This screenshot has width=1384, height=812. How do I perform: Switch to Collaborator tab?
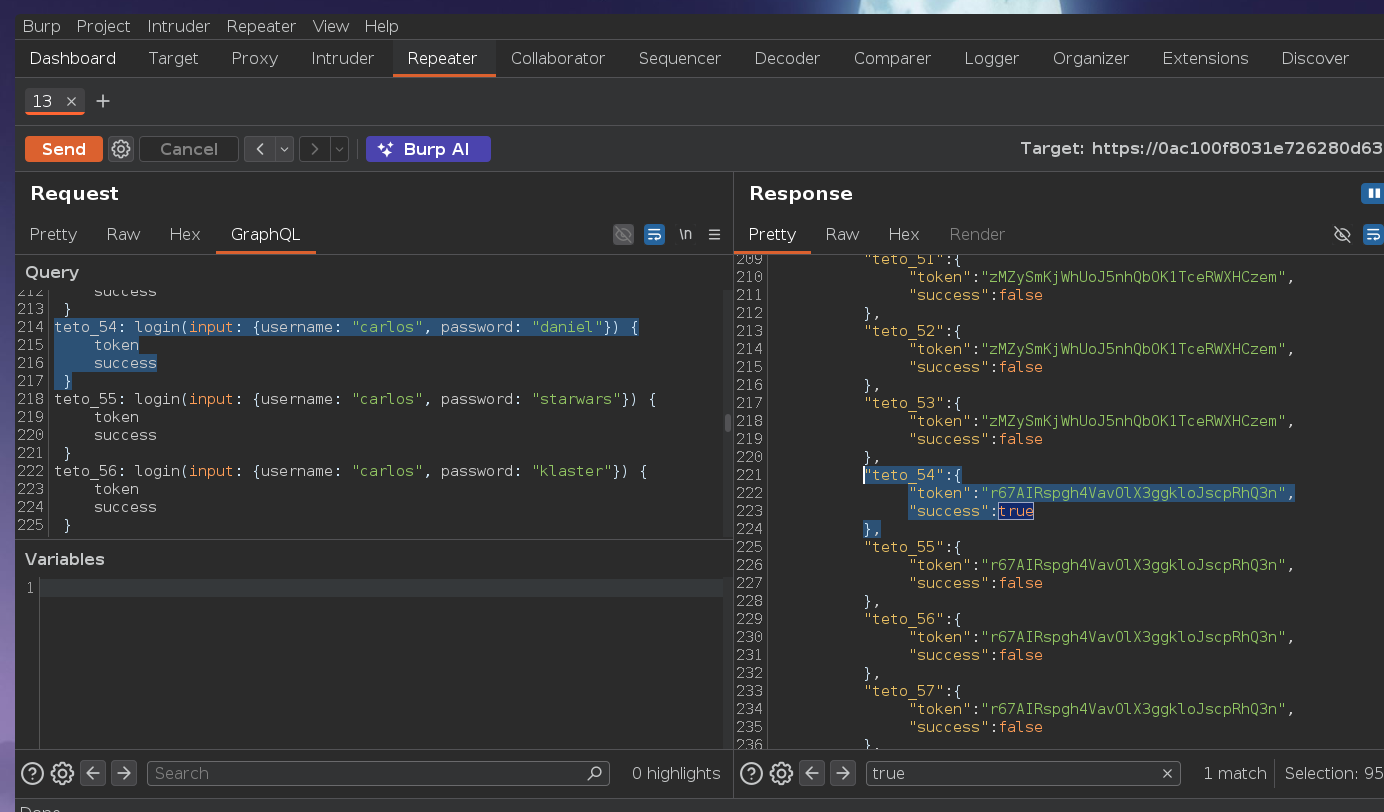(x=558, y=58)
